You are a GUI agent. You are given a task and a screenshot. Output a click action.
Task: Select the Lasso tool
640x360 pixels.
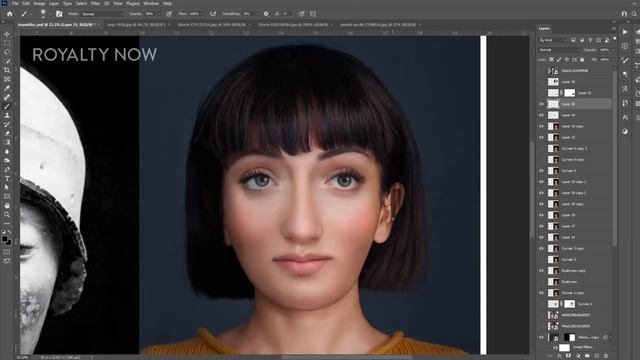click(7, 52)
